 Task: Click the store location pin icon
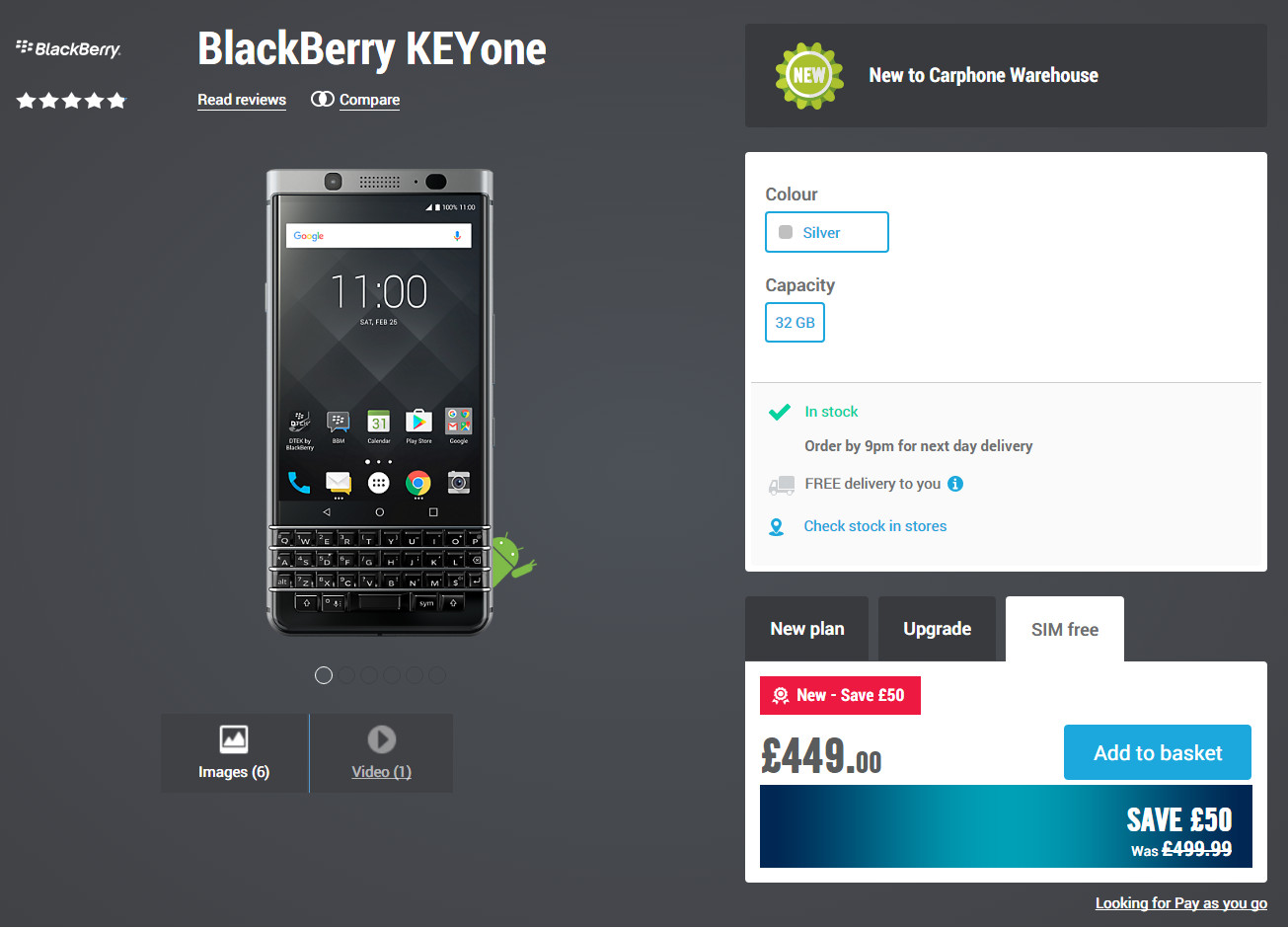point(777,527)
